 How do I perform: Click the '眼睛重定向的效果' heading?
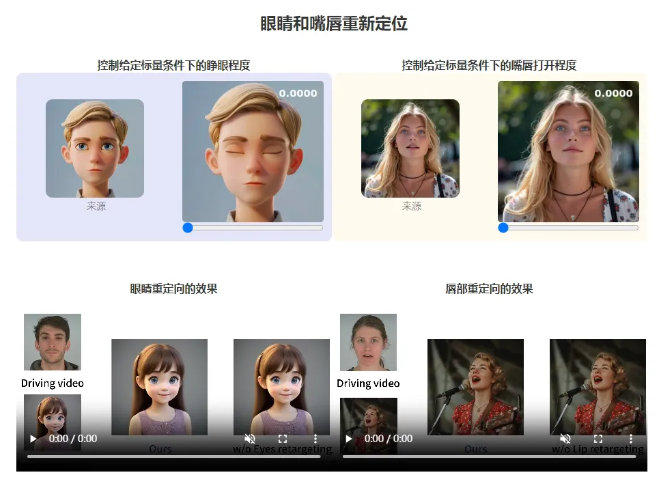(174, 289)
